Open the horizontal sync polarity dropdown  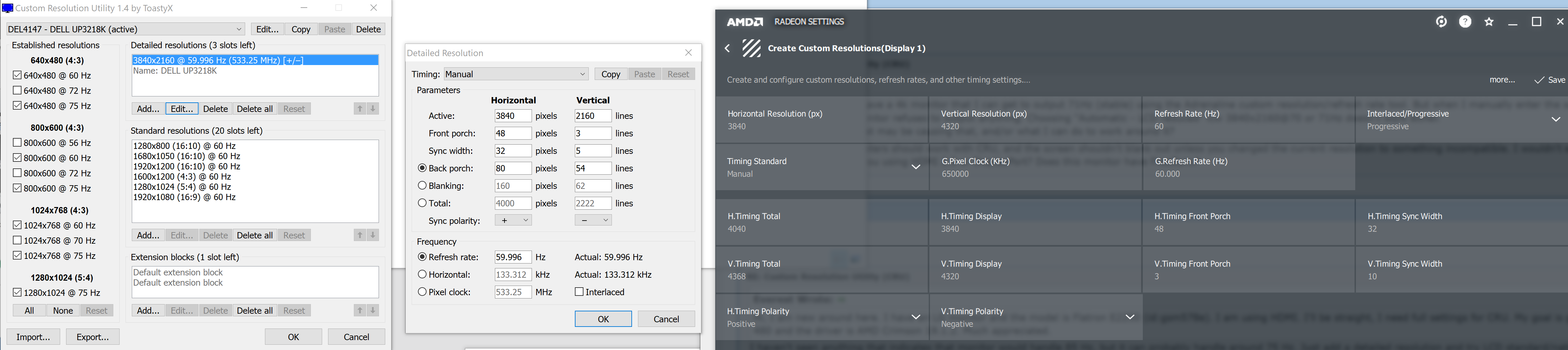click(x=513, y=220)
